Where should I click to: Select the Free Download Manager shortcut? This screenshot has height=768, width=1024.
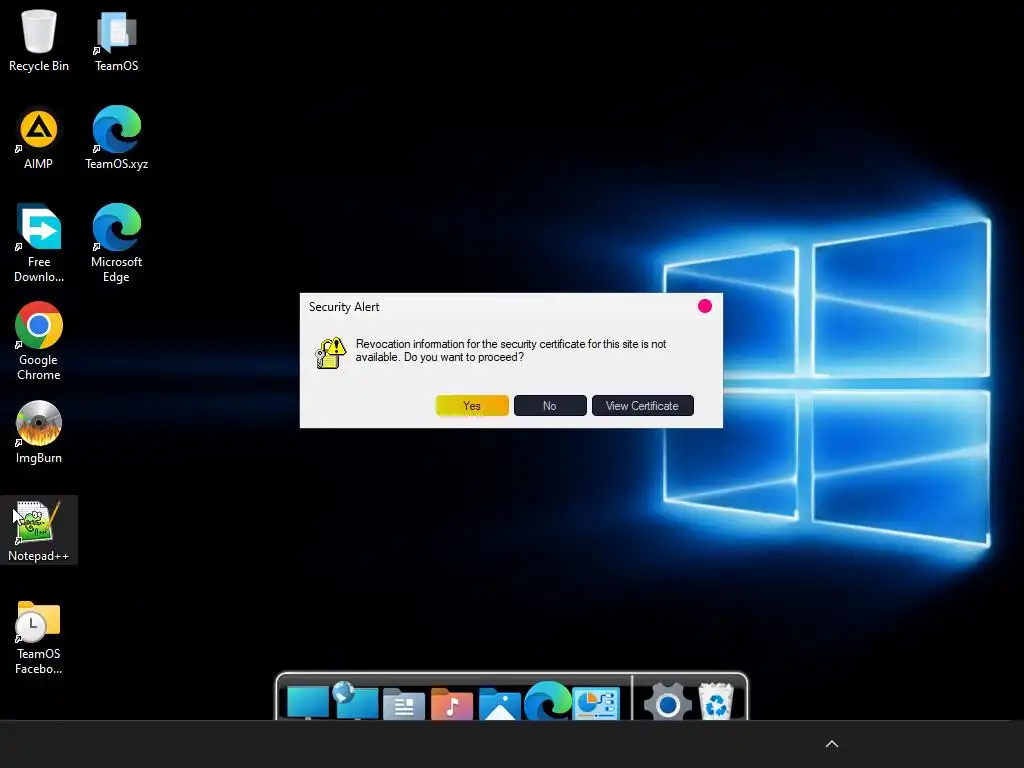pos(39,244)
